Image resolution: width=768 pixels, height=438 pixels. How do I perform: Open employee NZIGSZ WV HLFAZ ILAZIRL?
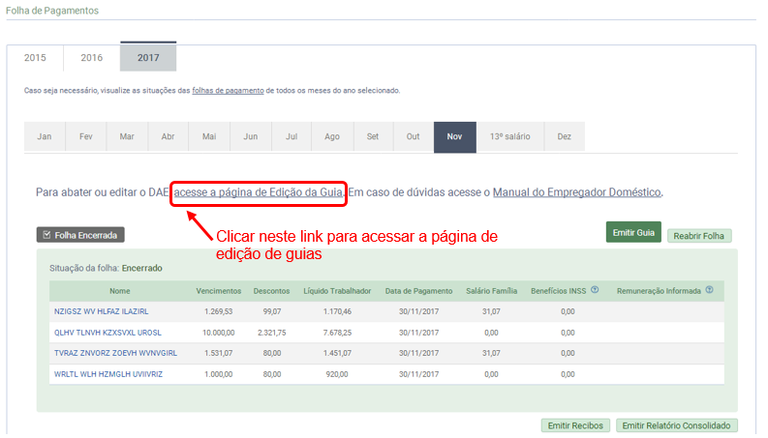[x=101, y=312]
